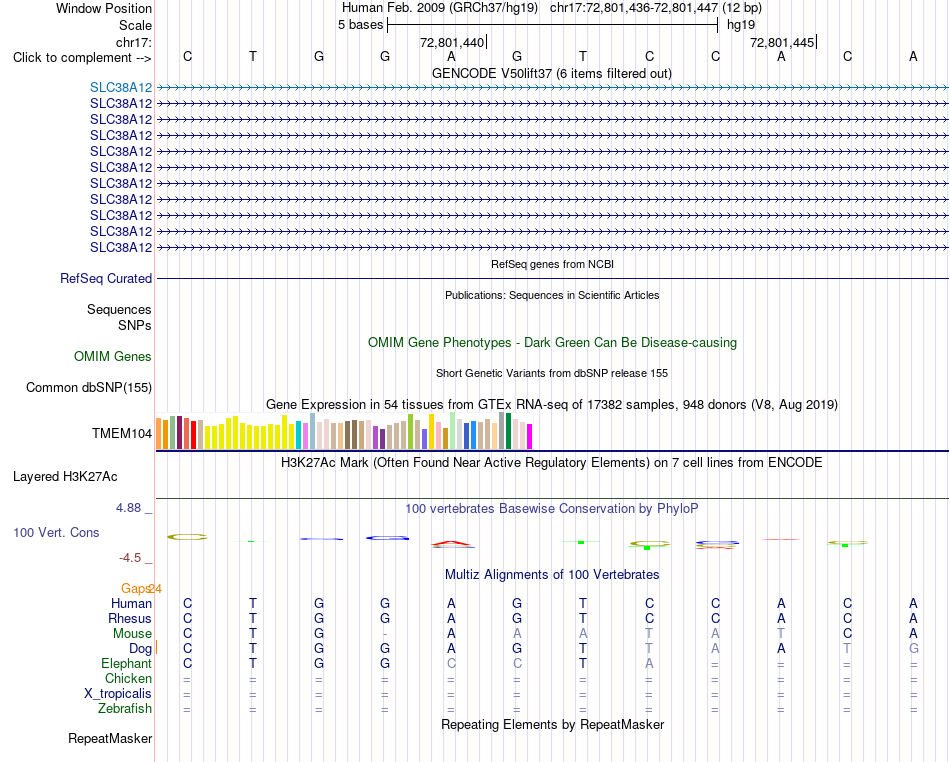Viewport: 950px width, 762px height.
Task: Click 'Repeating Elements by RepeatMasker' title
Action: tap(553, 725)
